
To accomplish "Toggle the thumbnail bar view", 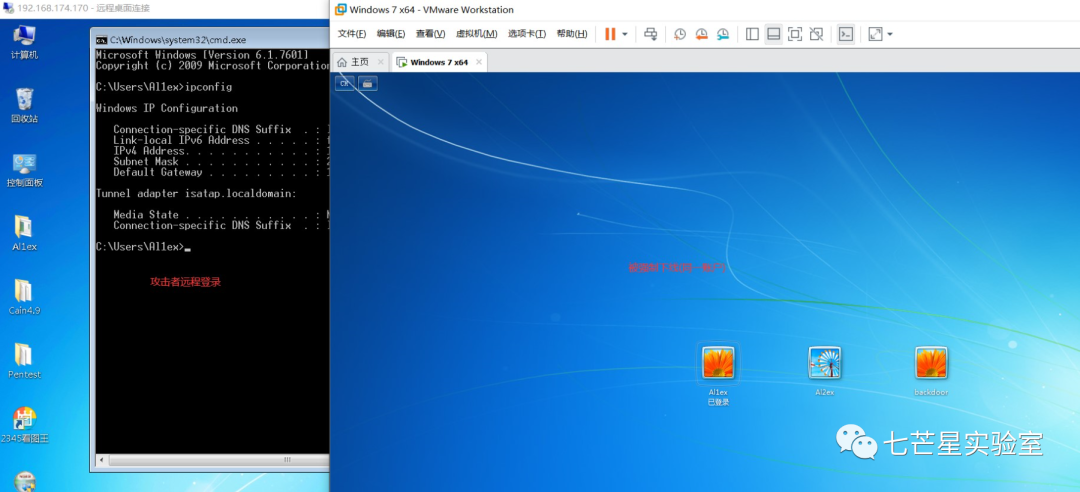I will pos(773,34).
